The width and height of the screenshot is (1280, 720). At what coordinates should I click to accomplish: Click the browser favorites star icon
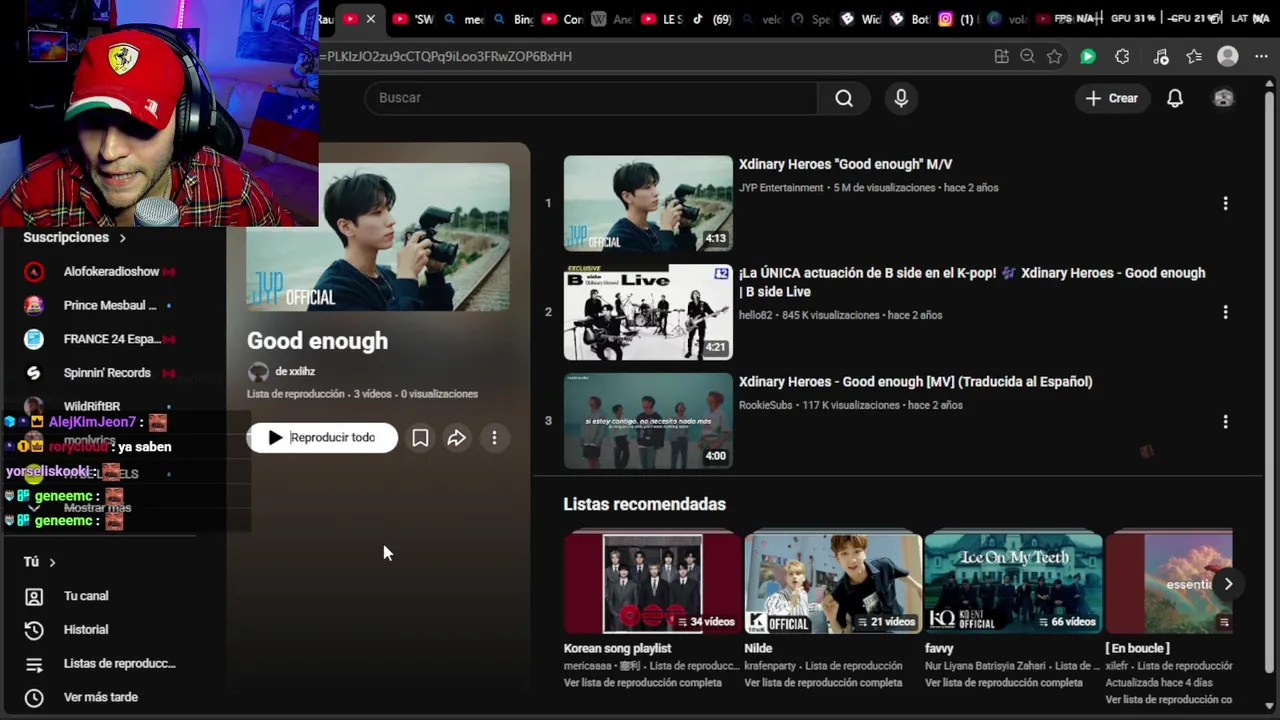[x=1054, y=57]
